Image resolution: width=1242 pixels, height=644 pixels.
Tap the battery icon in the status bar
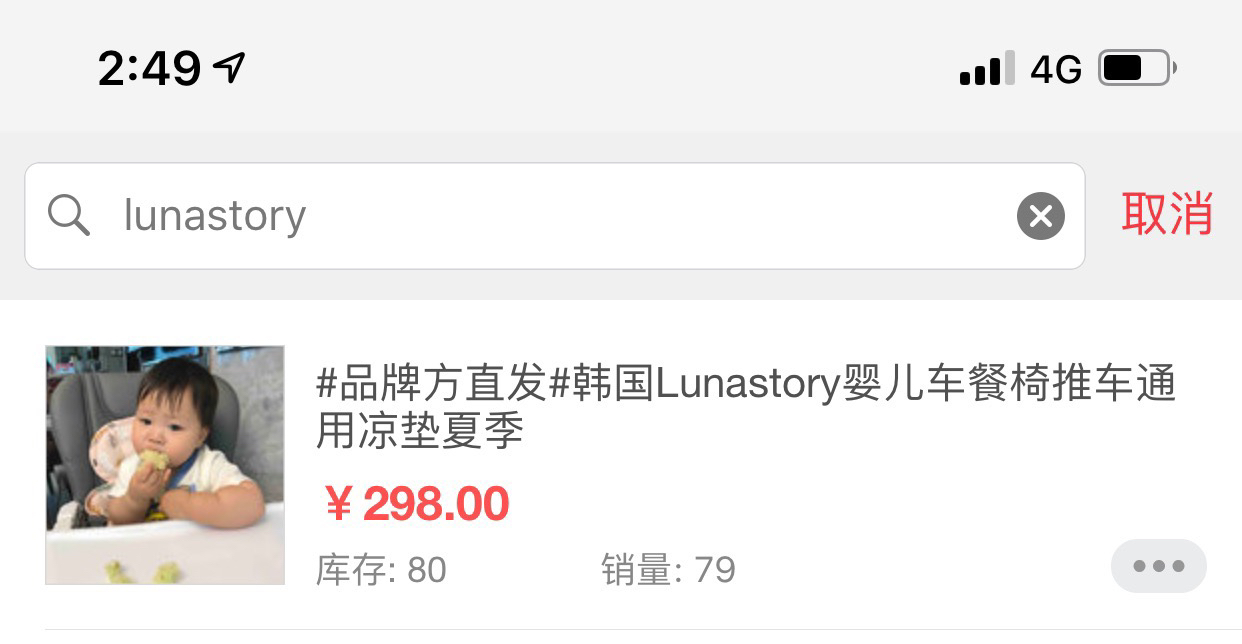tap(1137, 68)
